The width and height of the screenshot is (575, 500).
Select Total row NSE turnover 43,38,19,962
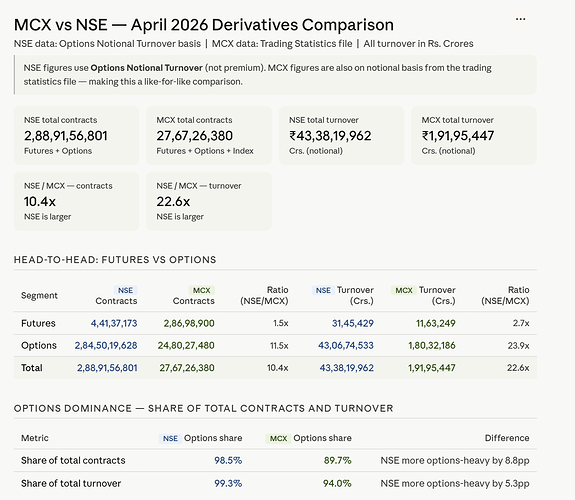347,368
